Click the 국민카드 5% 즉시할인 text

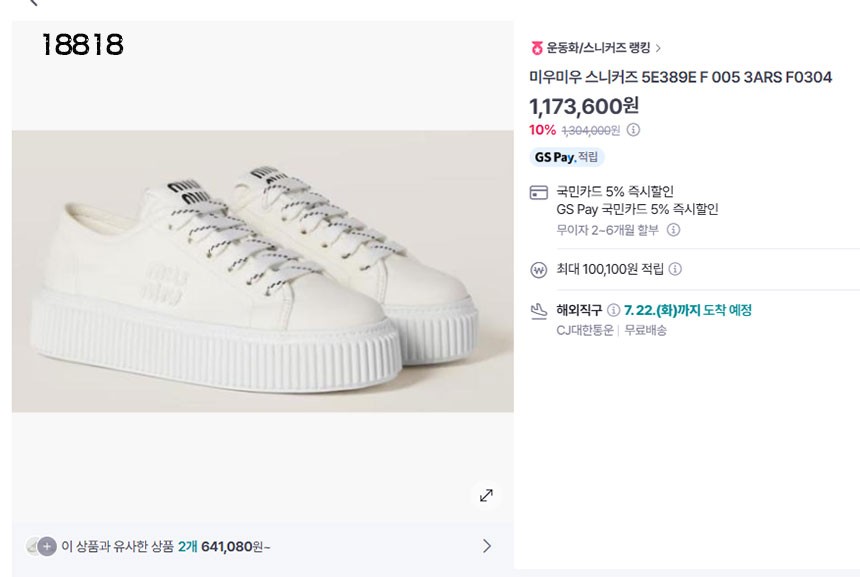(615, 192)
